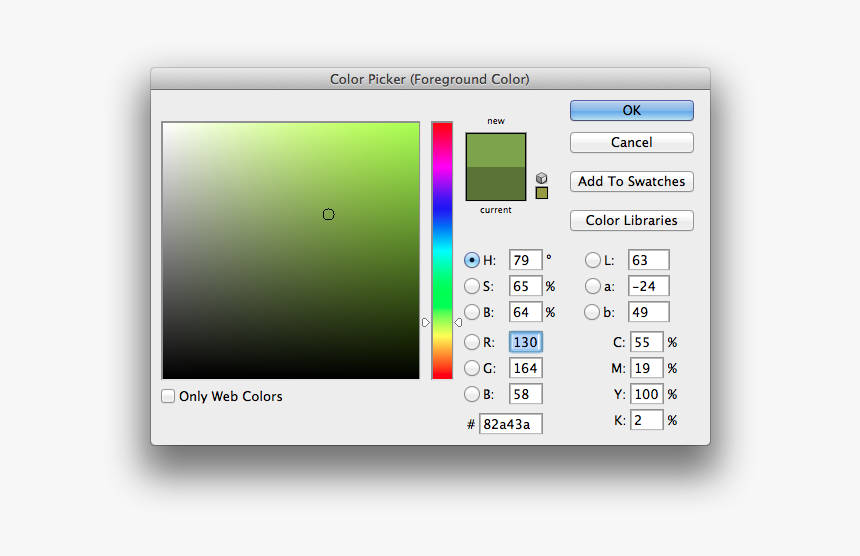Confirm with the OK button

tap(632, 110)
